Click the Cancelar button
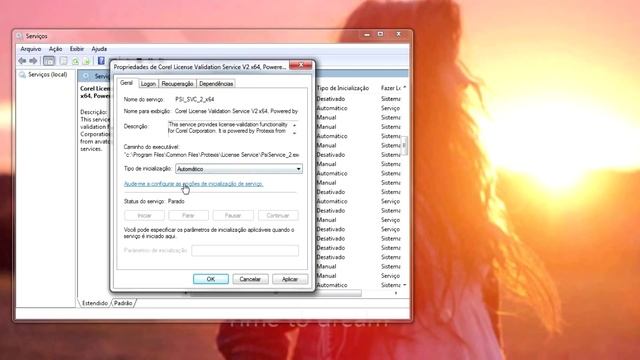 pos(250,279)
